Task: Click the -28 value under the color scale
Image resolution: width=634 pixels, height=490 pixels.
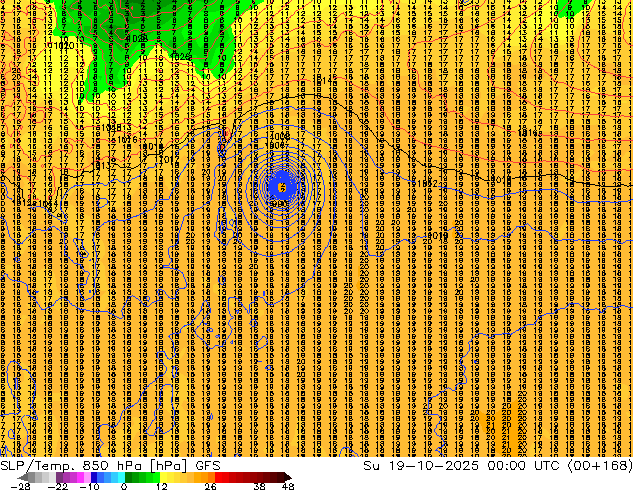Action: pyautogui.click(x=20, y=486)
